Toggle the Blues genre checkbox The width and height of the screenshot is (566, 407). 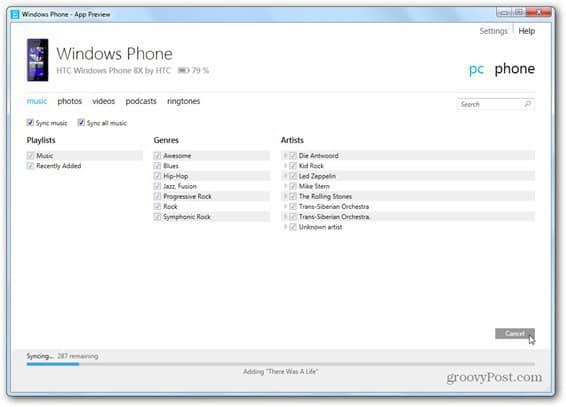pyautogui.click(x=157, y=166)
